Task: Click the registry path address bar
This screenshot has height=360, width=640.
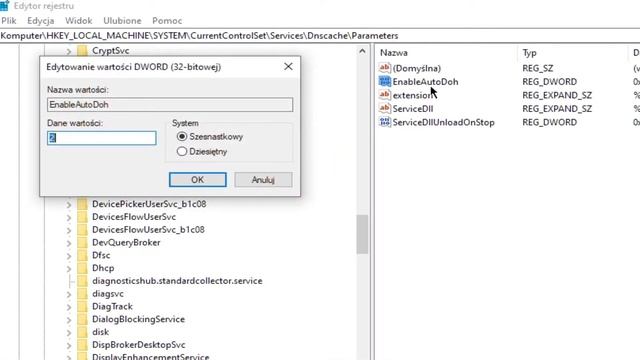Action: (x=320, y=36)
